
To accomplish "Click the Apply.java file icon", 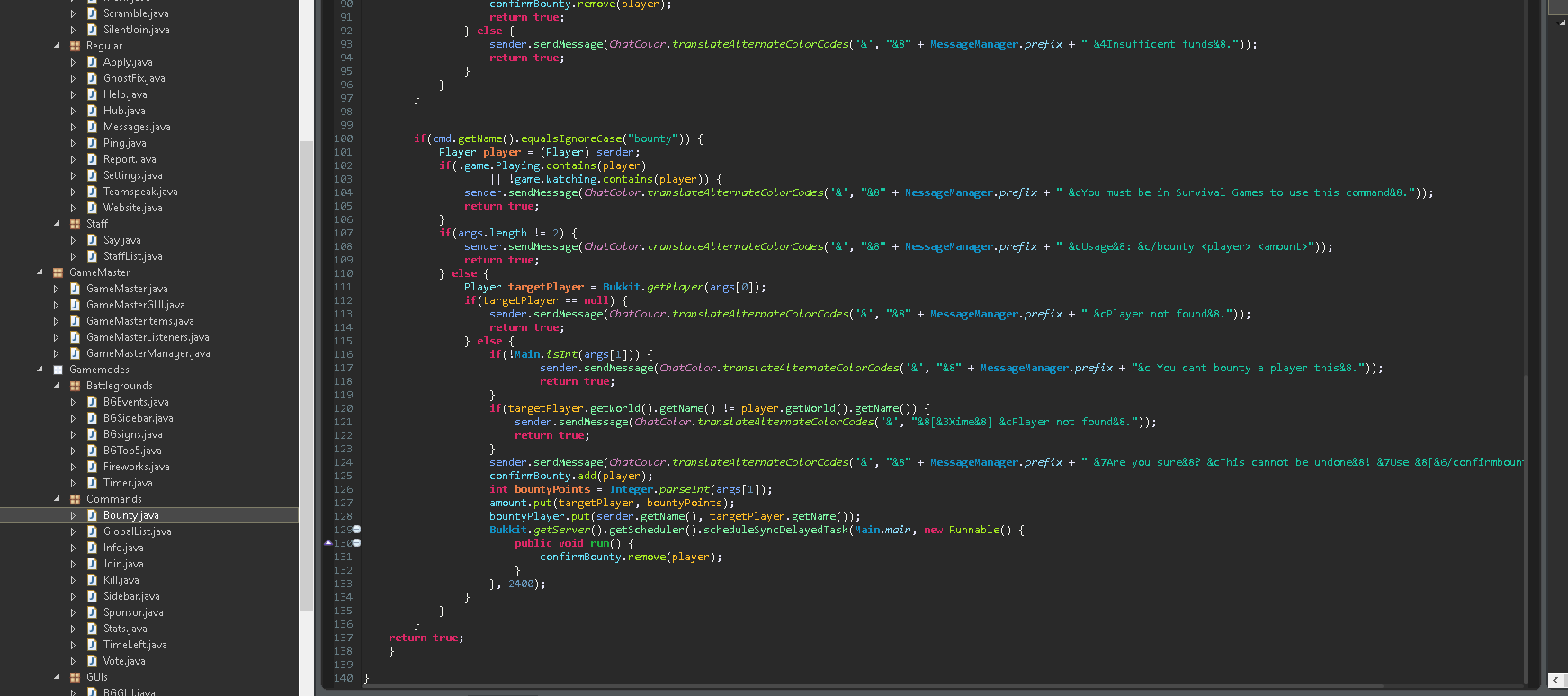I will 92,62.
